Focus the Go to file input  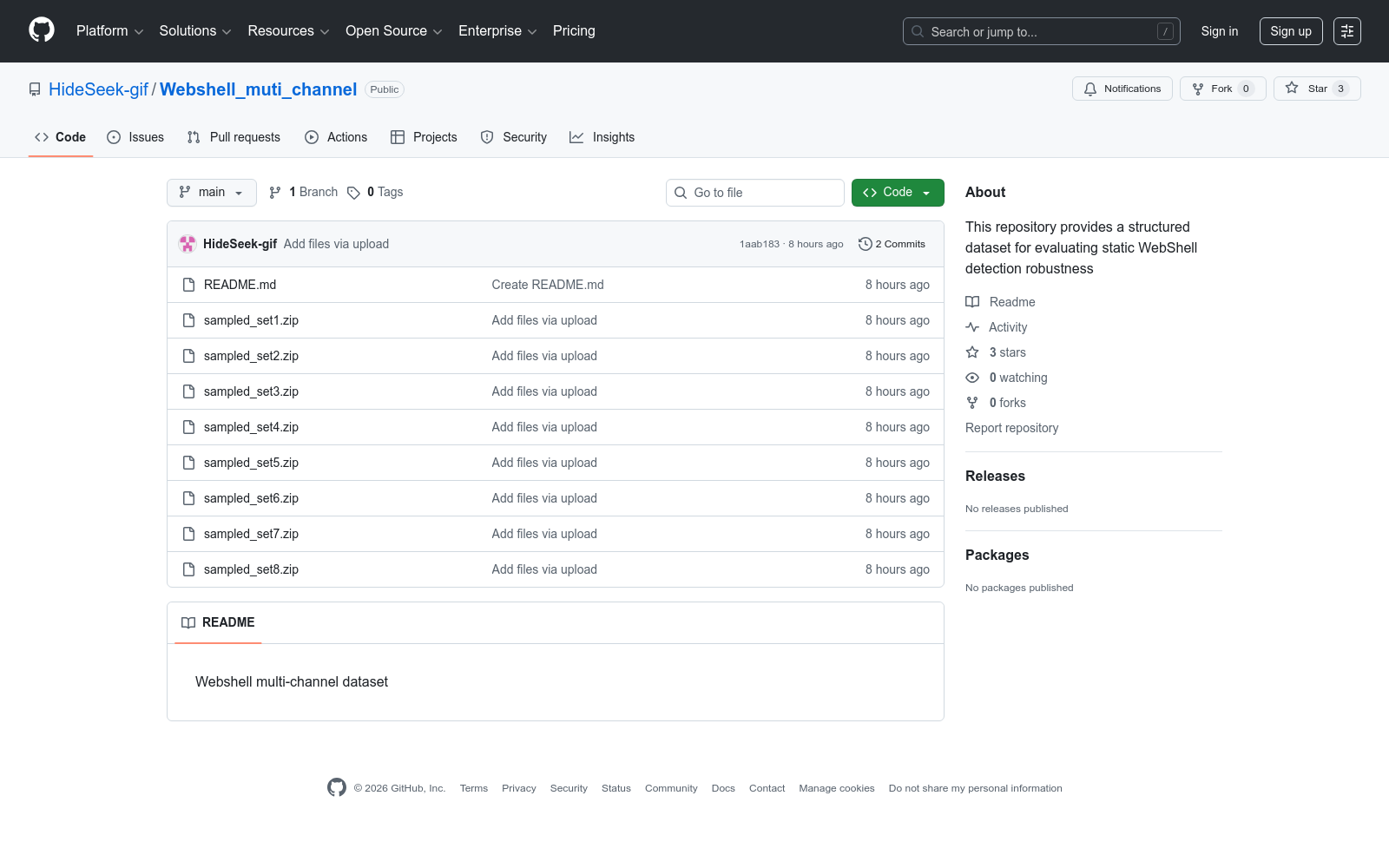[x=755, y=193]
